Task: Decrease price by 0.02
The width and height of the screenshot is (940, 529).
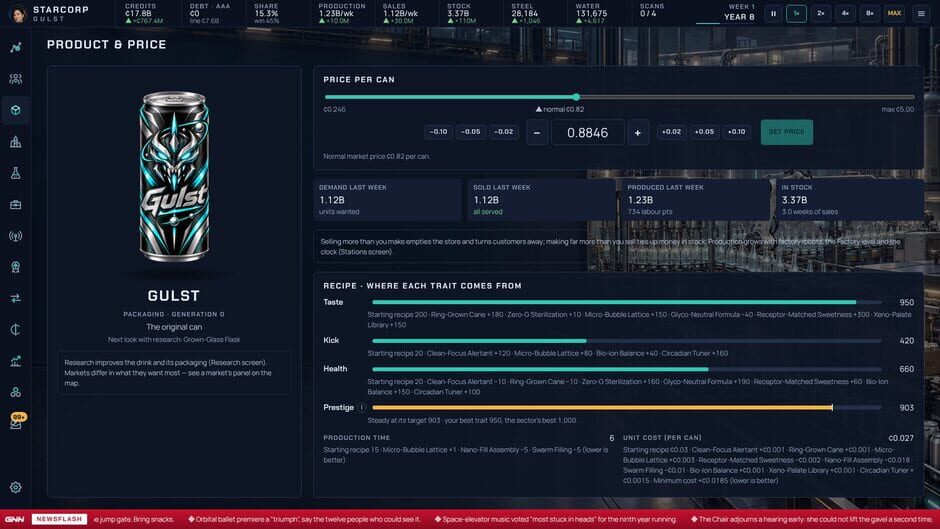Action: (x=503, y=132)
